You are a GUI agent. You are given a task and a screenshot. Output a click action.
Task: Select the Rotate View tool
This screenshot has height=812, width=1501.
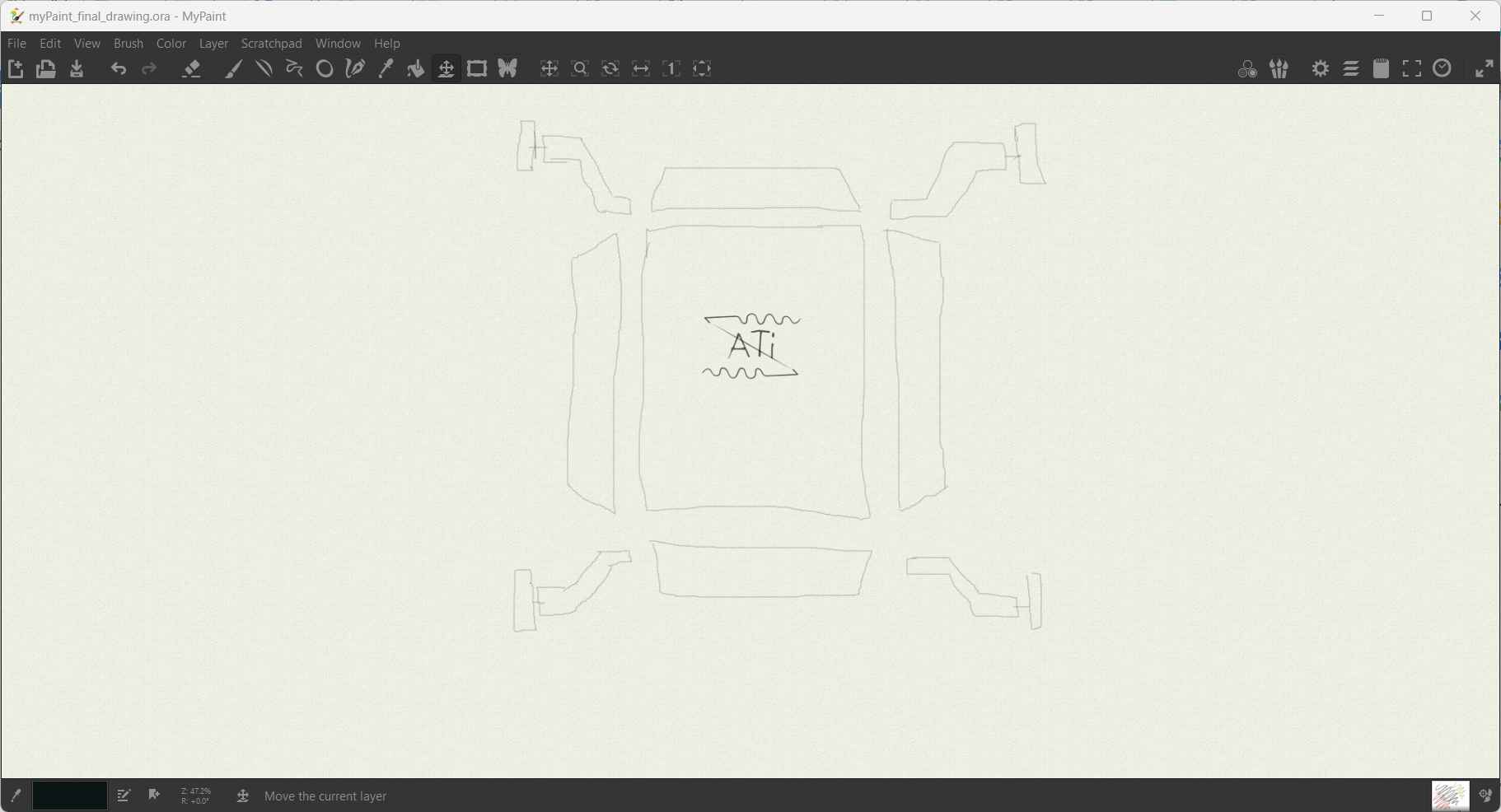tap(610, 69)
